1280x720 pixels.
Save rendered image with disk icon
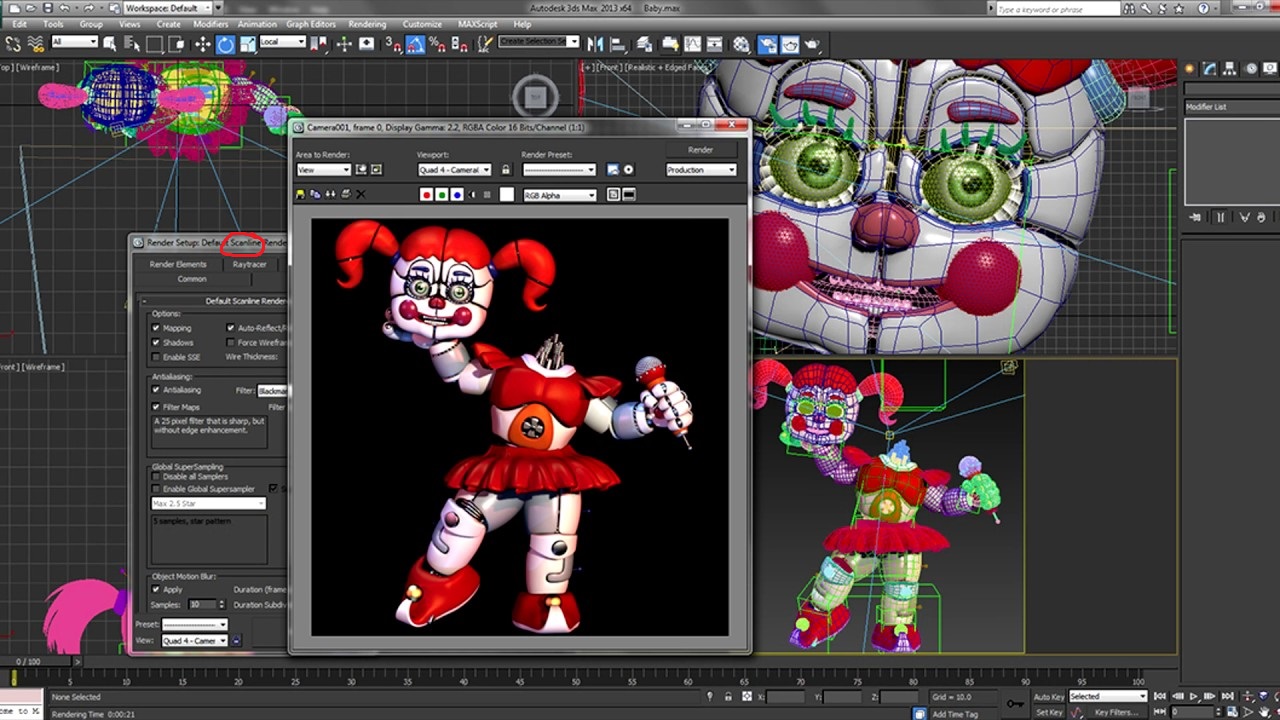(300, 195)
